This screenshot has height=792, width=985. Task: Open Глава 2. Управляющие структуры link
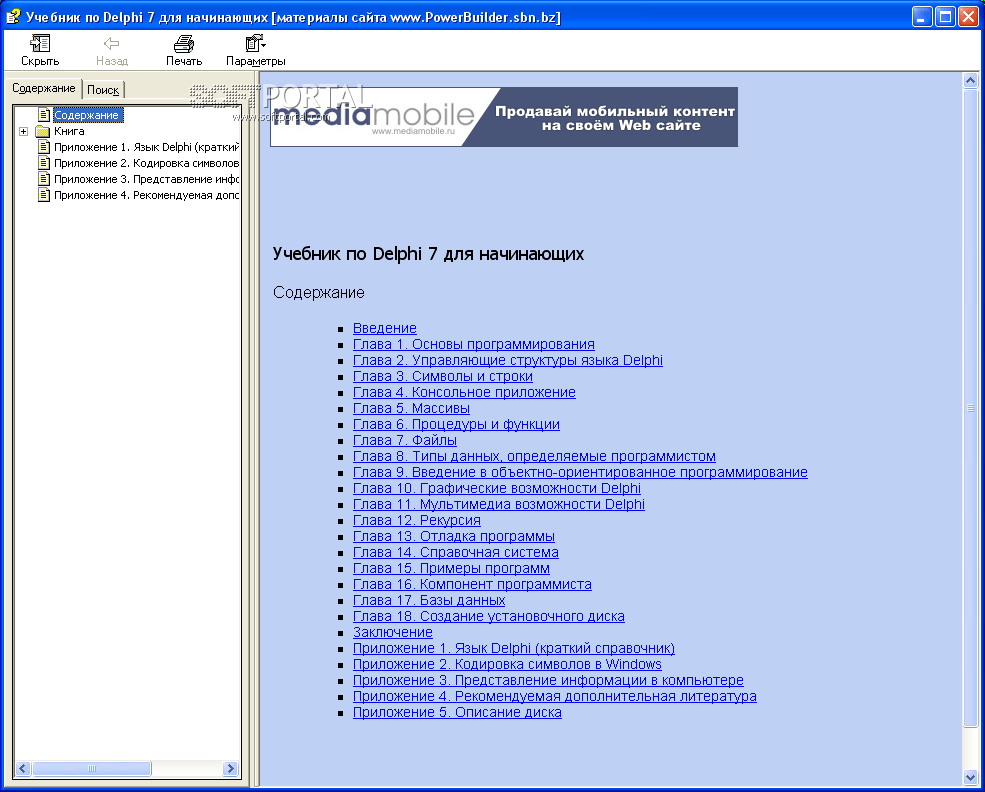point(508,360)
